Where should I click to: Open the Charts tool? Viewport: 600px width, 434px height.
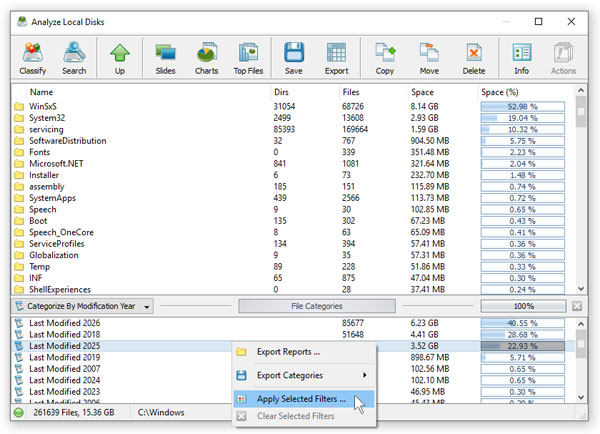(207, 58)
